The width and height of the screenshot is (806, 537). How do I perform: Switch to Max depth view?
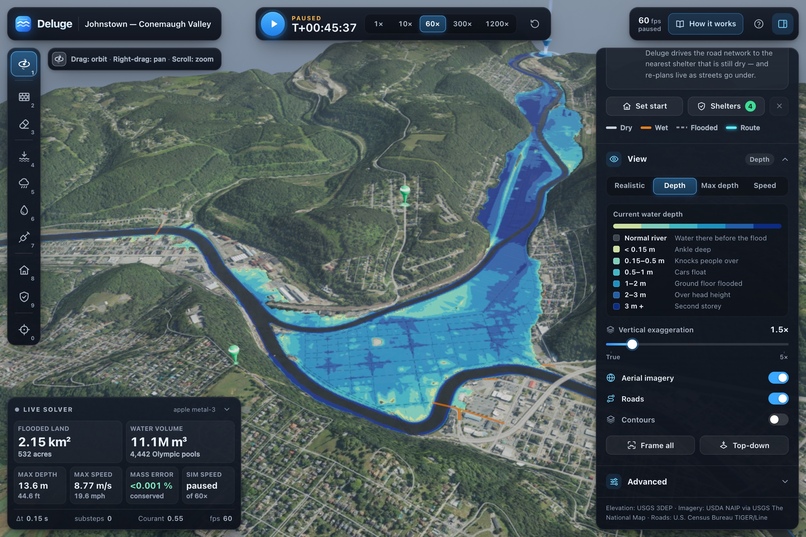pos(720,186)
